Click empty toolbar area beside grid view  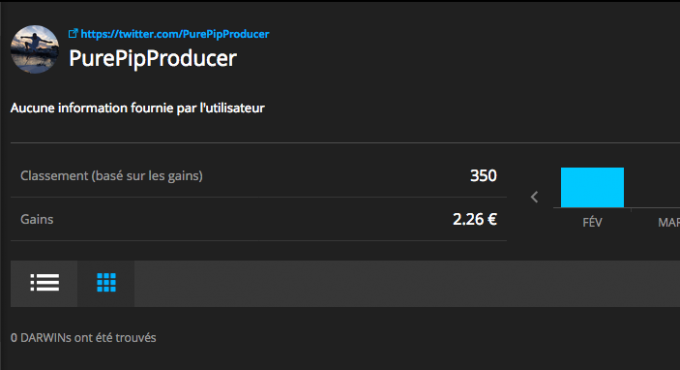click(407, 284)
